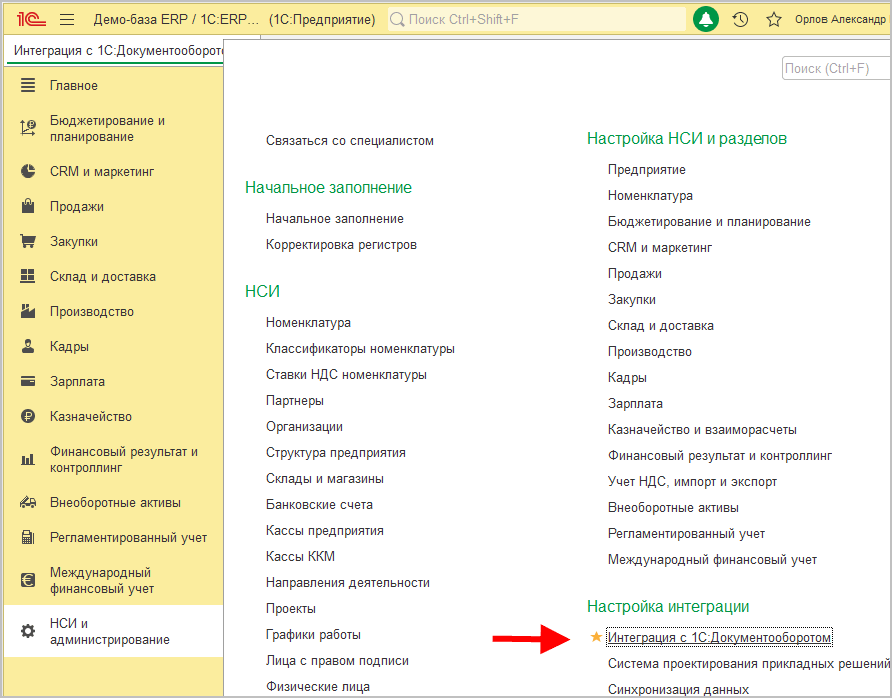Viewport: 892px width, 698px height.
Task: Click the Внеоборотные активы truck icon
Action: coord(28,502)
